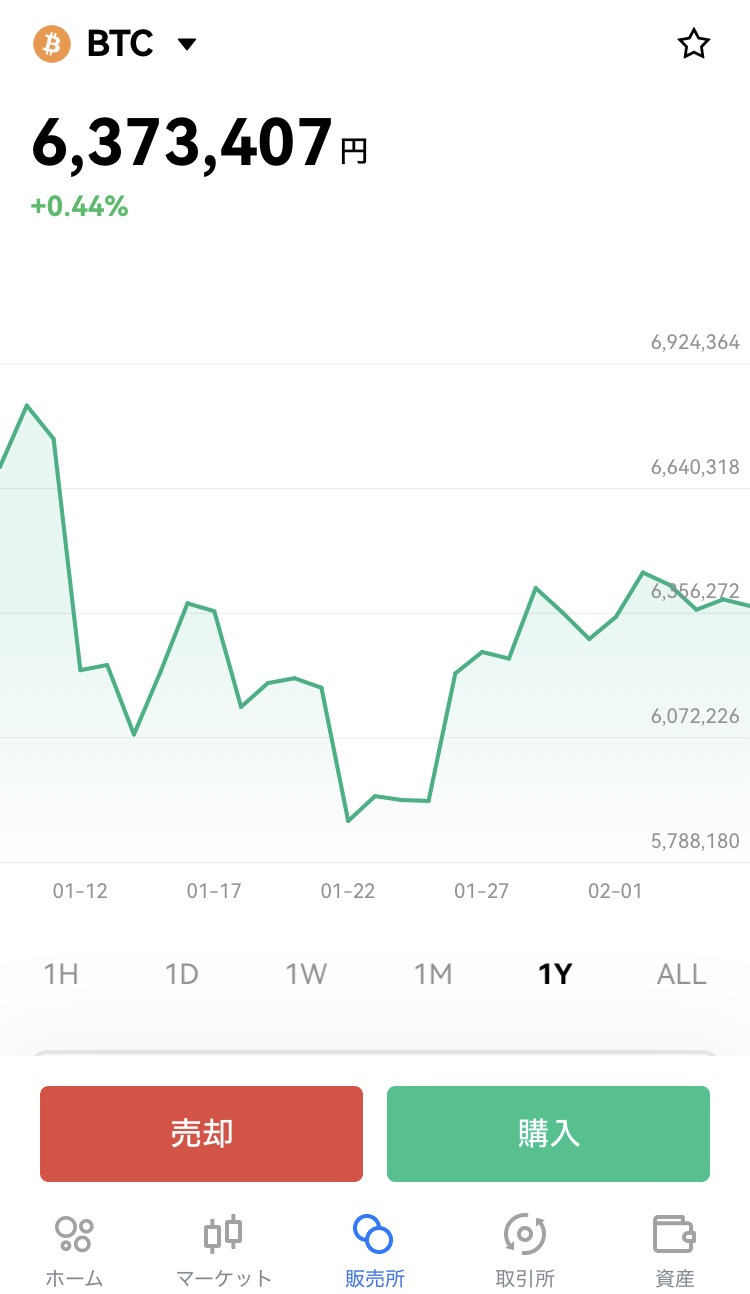Tap the BTC ticker name label
The image size is (750, 1294).
click(x=120, y=44)
